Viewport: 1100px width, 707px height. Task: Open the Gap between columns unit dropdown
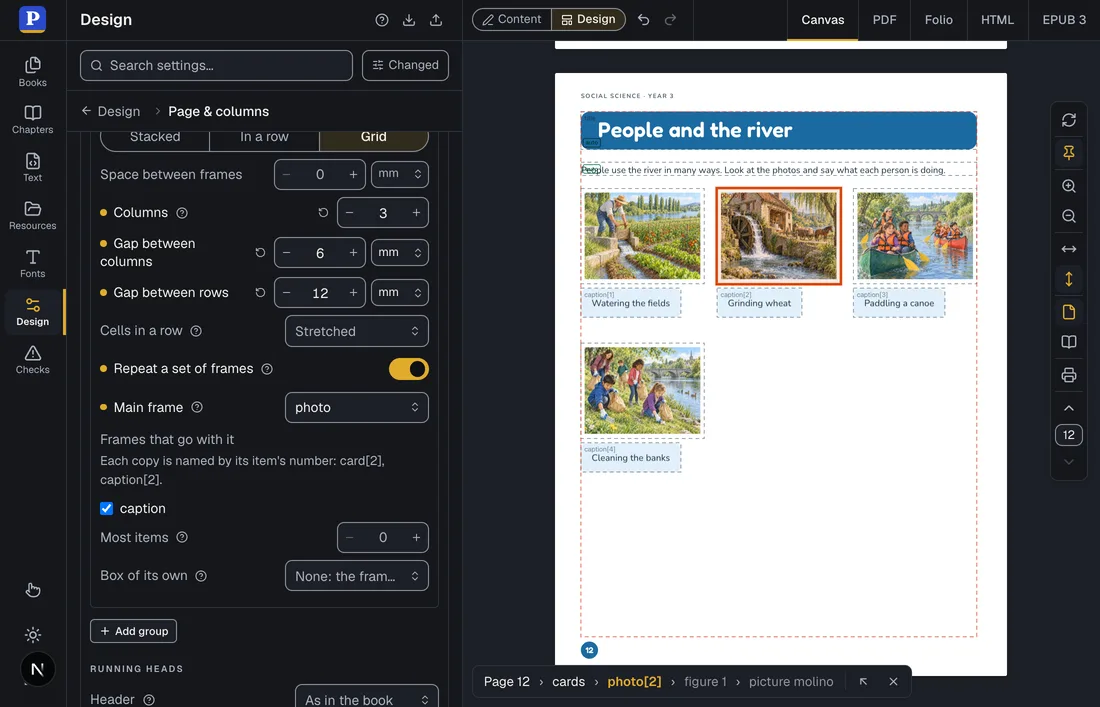point(400,252)
